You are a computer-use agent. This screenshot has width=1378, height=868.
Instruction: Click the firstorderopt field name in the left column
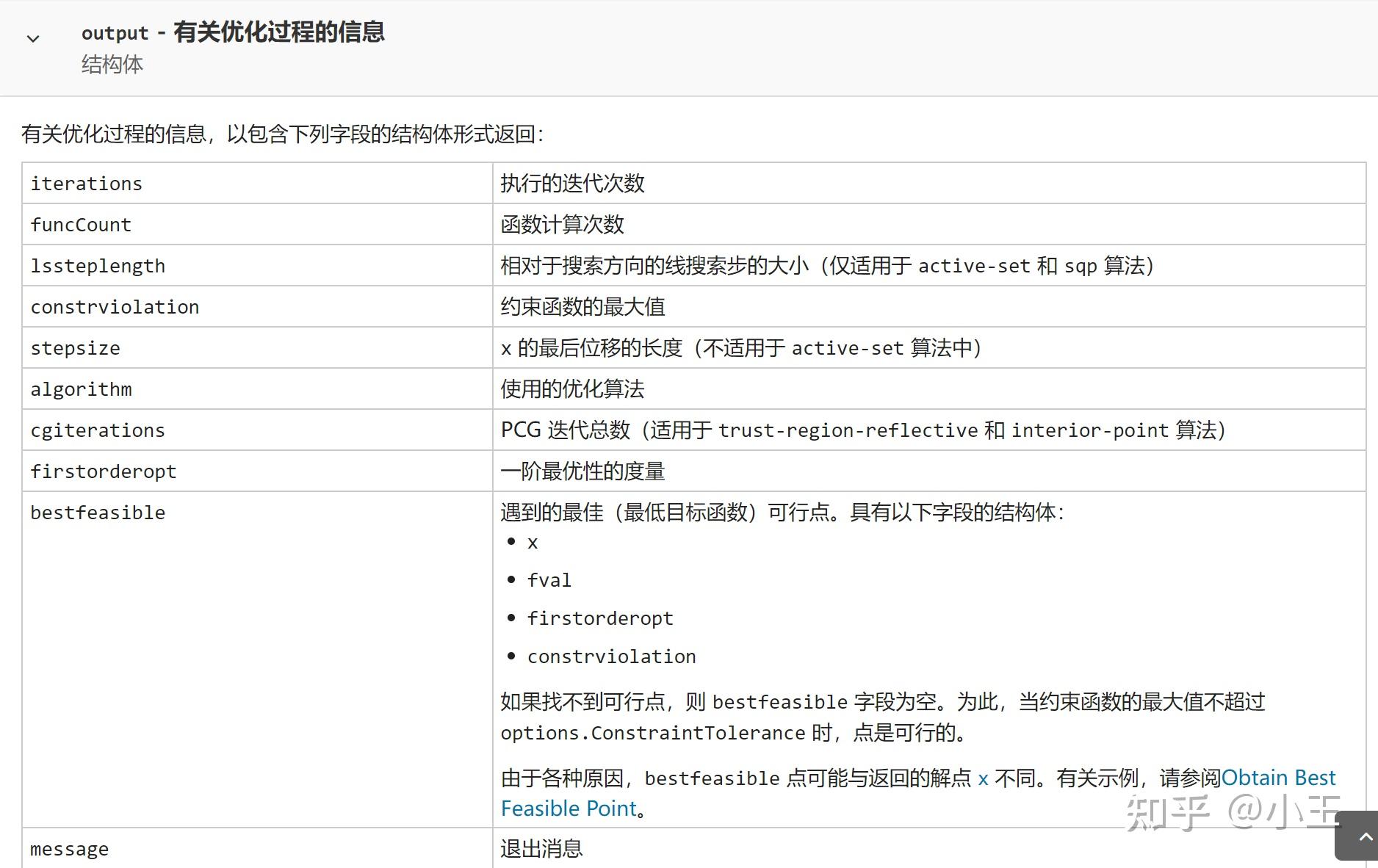click(104, 471)
